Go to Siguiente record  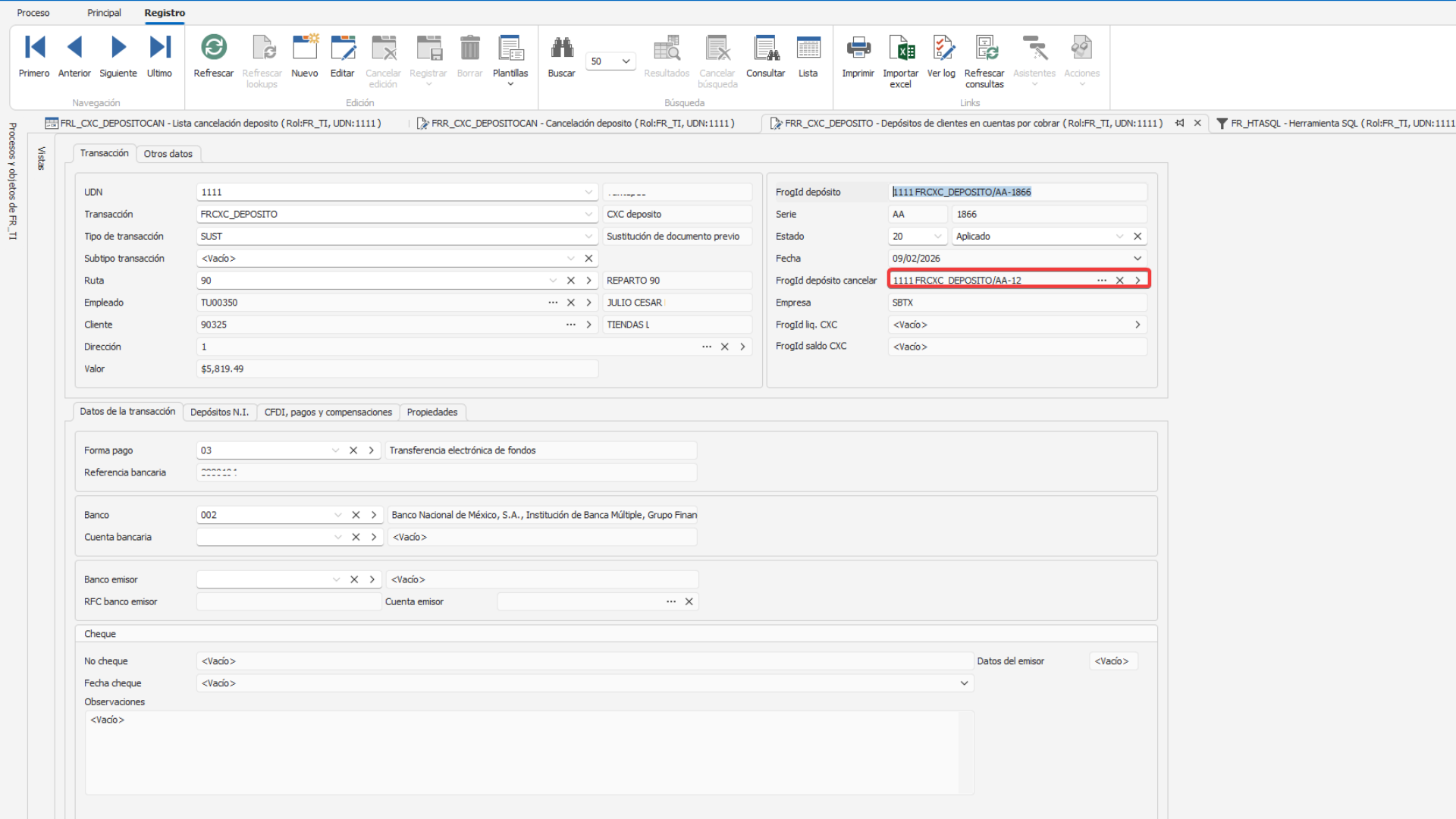click(x=118, y=48)
